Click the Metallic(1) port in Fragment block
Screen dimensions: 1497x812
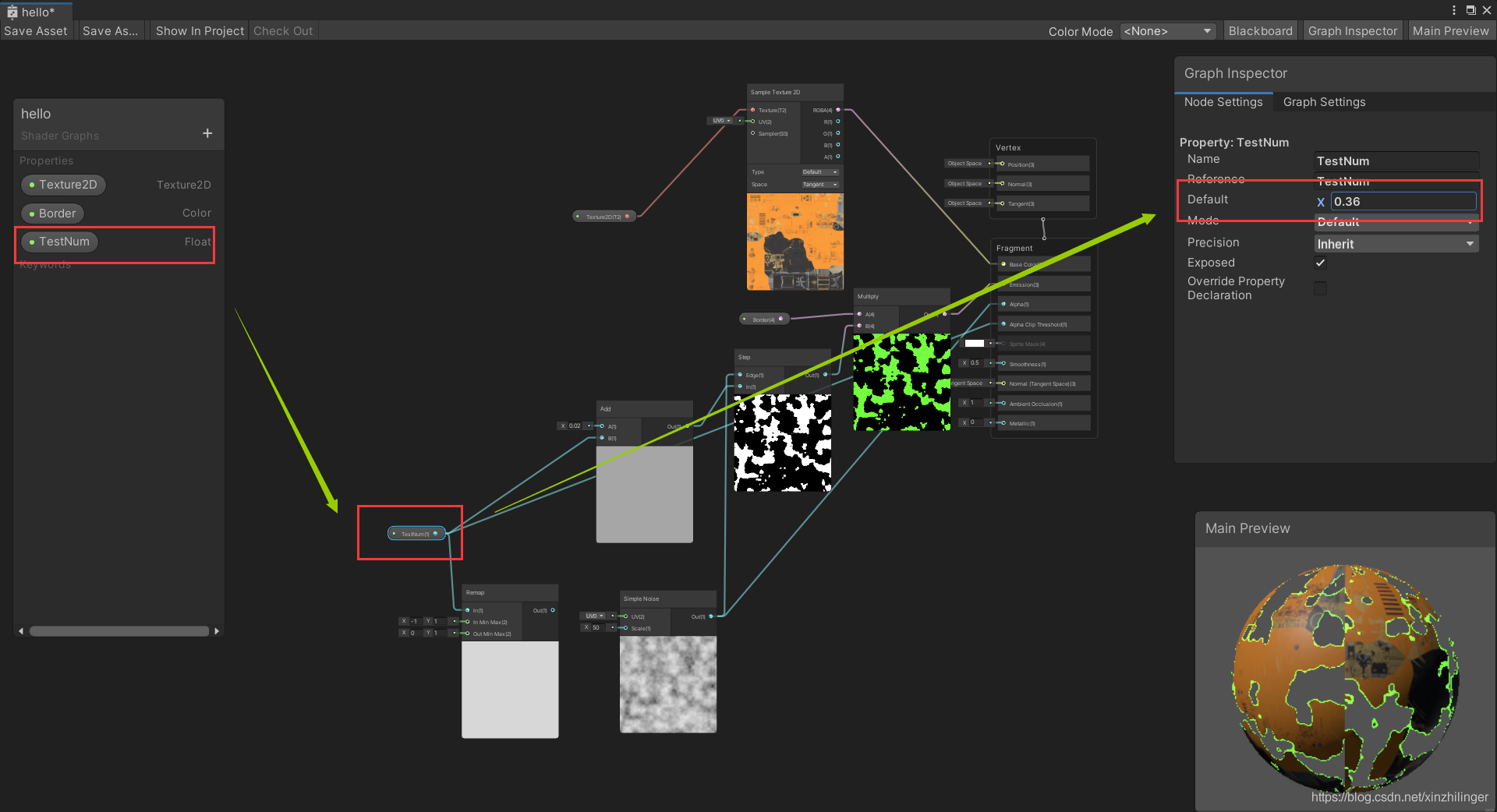point(1003,423)
